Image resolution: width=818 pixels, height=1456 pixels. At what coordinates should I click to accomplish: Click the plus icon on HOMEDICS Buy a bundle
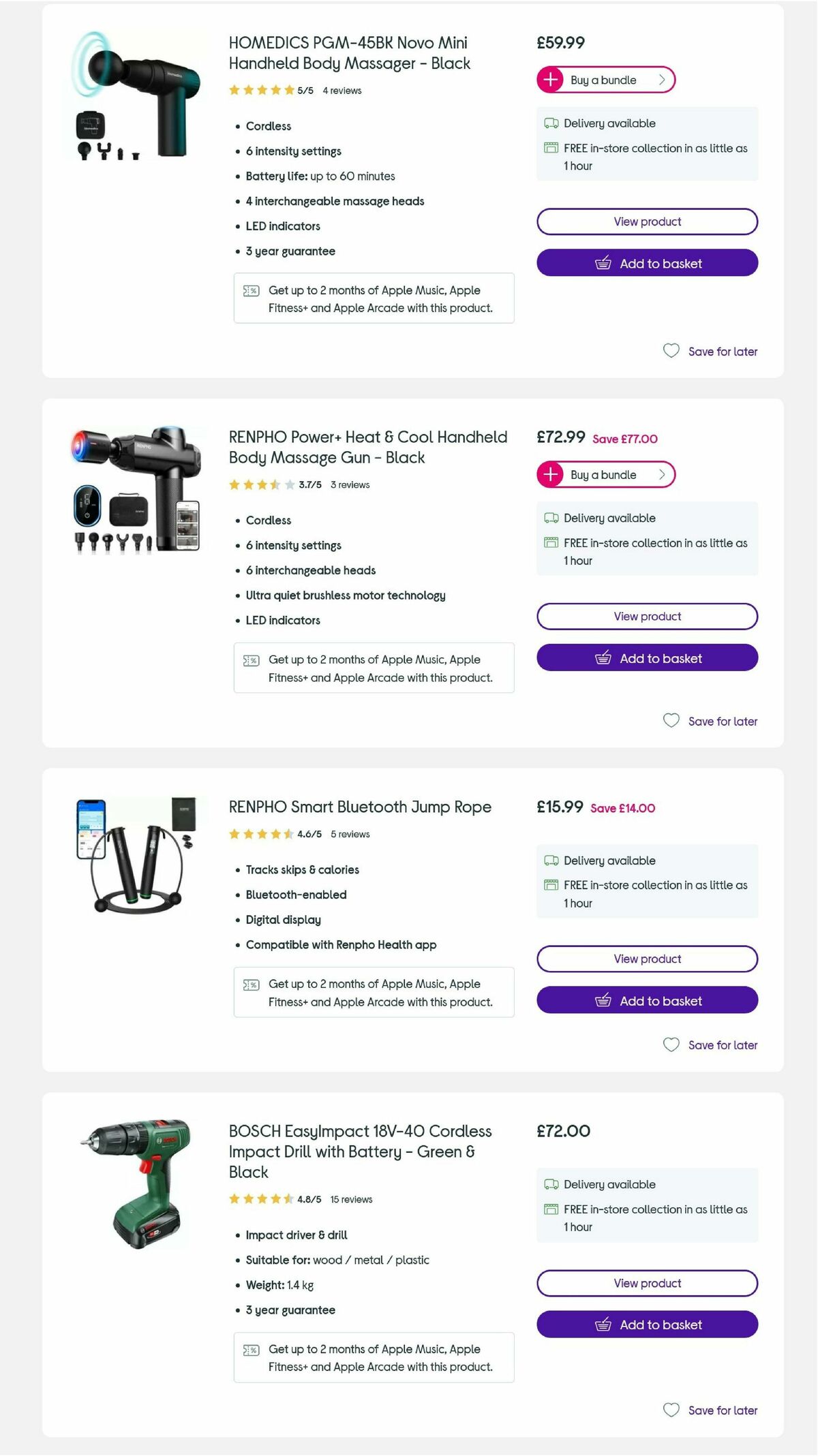(551, 80)
